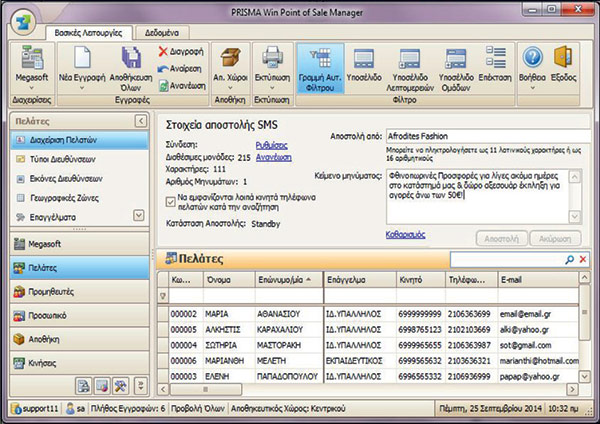
Task: Open Γεωγραφικές Ζώνες in sidebar
Action: pyautogui.click(x=80, y=198)
